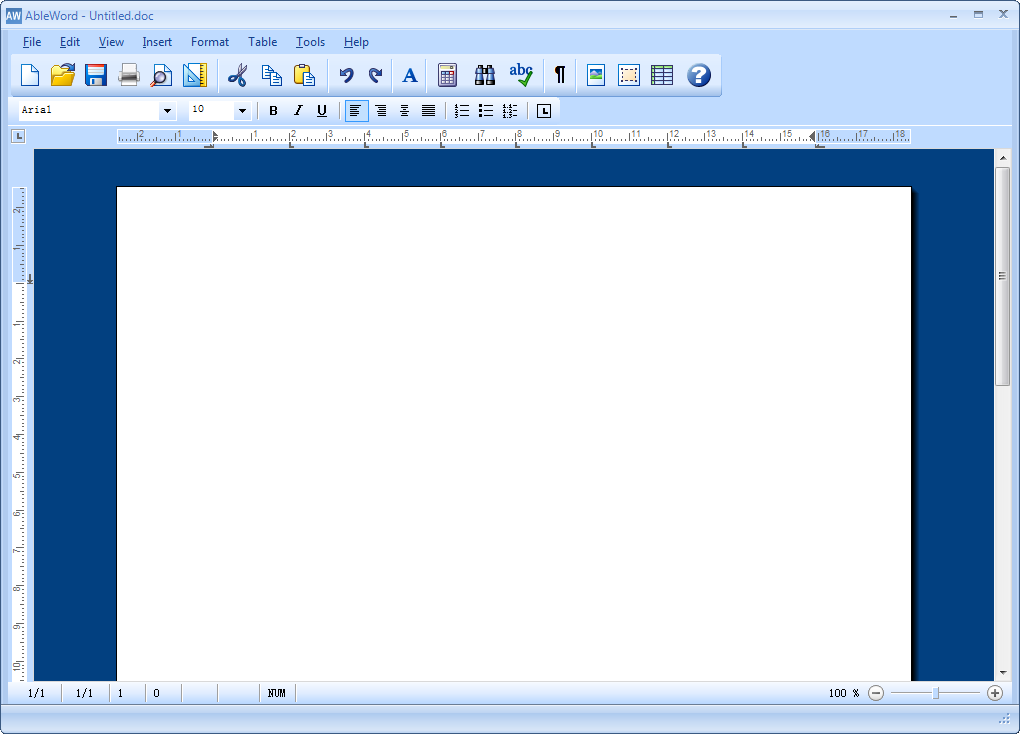Open the View menu

click(111, 42)
